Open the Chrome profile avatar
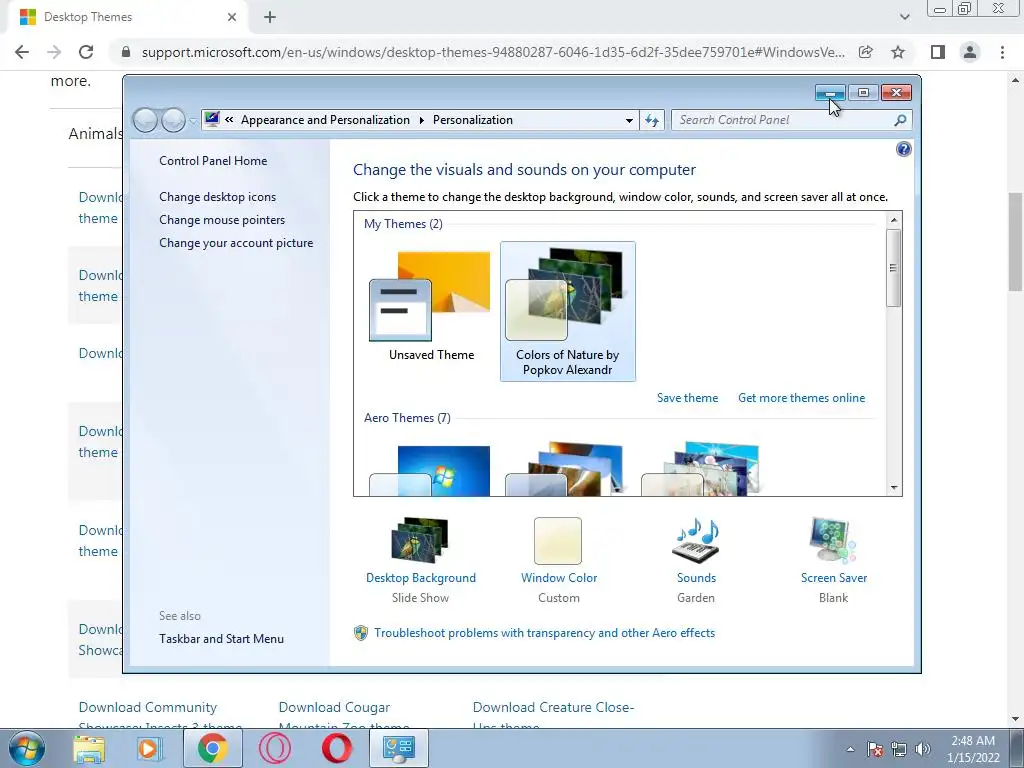 click(970, 52)
